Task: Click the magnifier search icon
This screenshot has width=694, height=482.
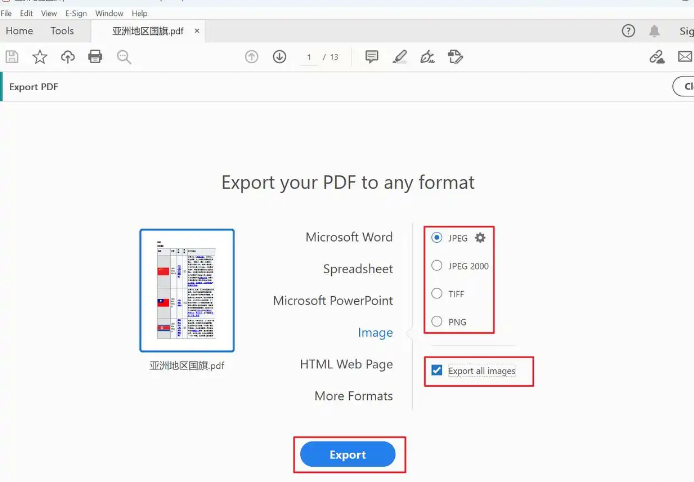Action: [123, 57]
